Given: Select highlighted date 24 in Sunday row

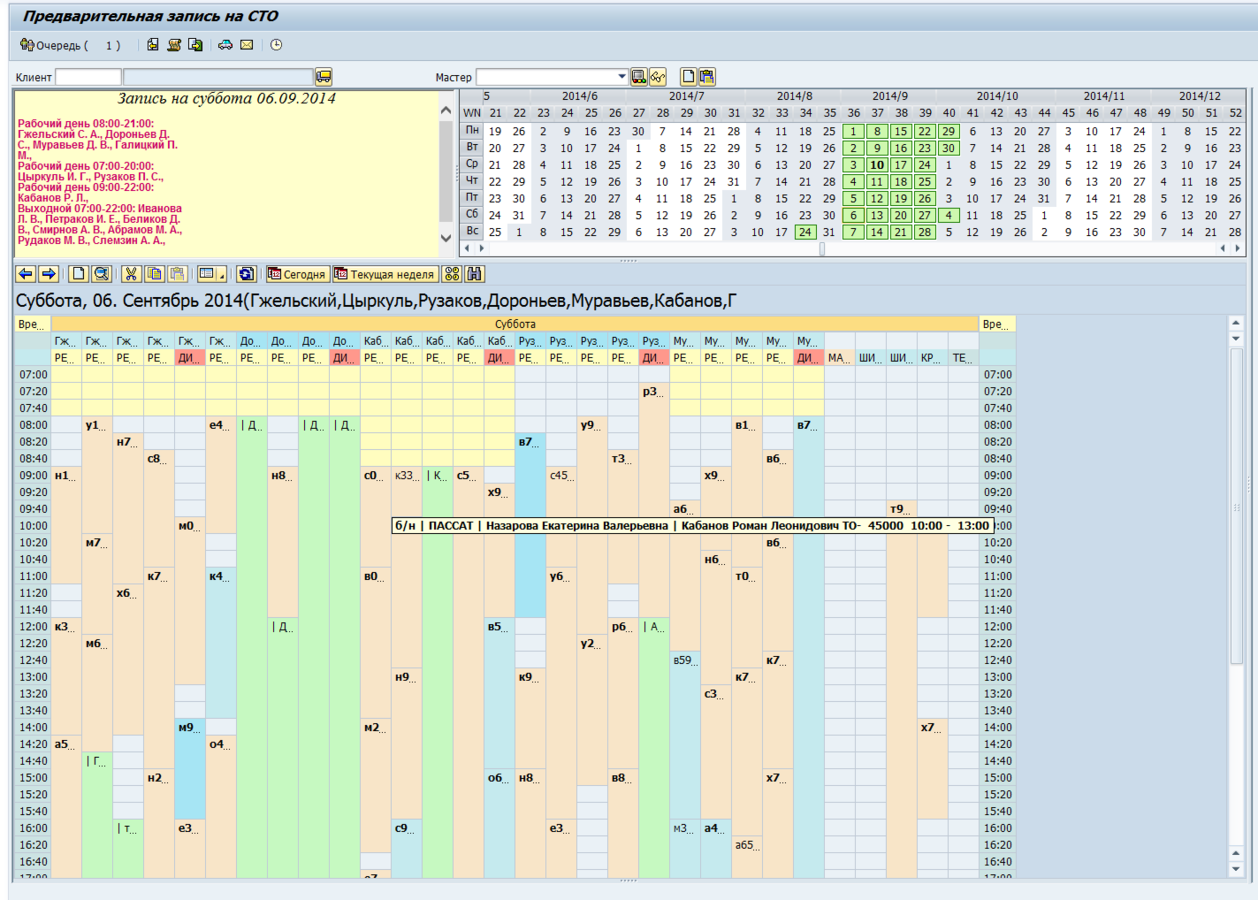Looking at the screenshot, I should [x=805, y=232].
